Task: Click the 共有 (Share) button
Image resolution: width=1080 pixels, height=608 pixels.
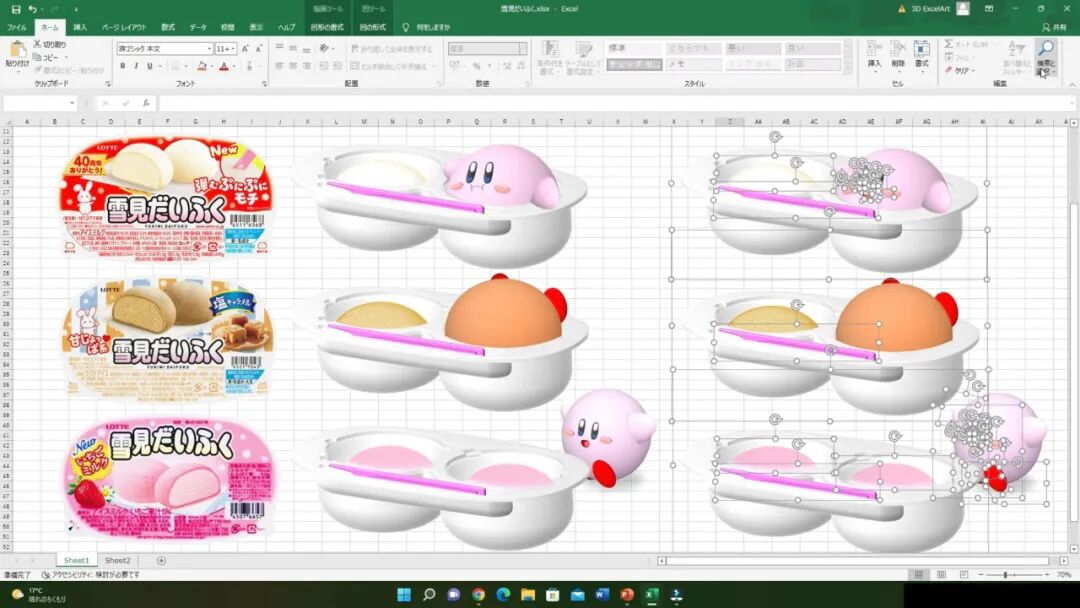Action: pos(1055,28)
